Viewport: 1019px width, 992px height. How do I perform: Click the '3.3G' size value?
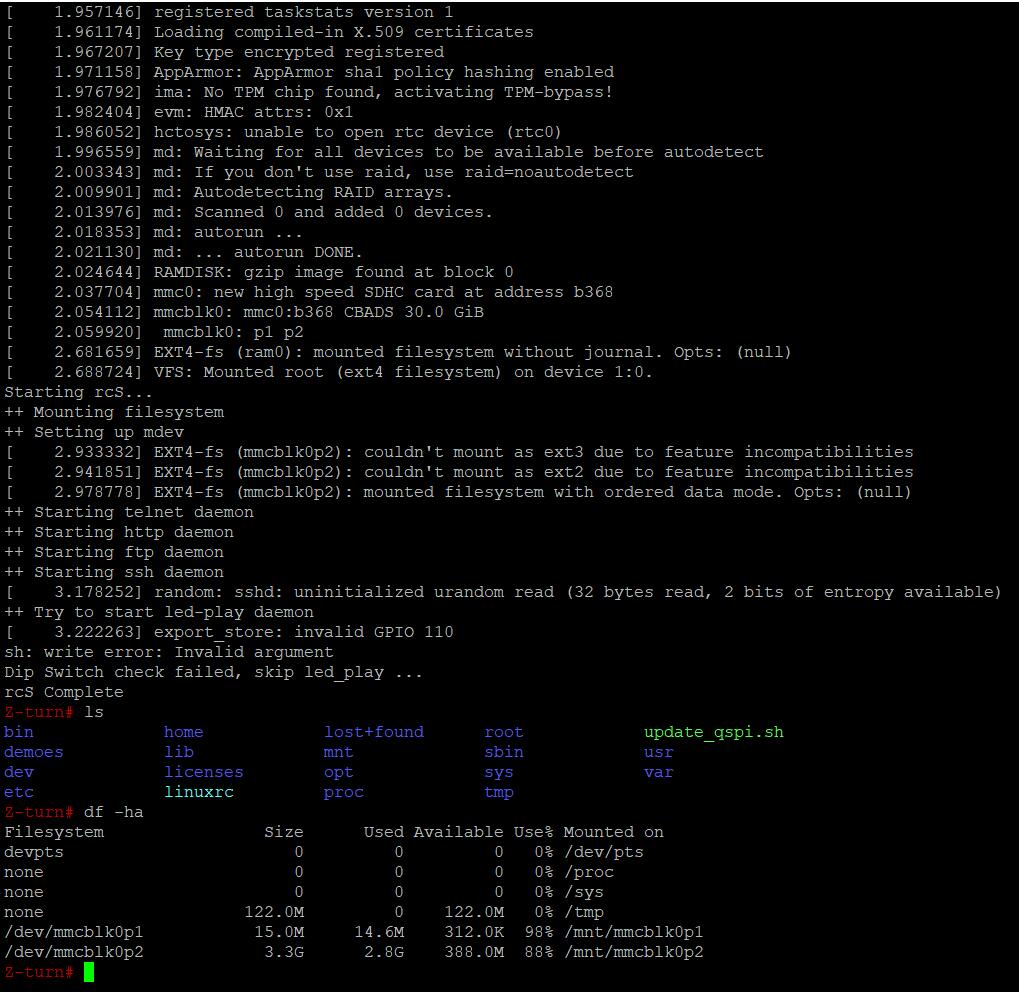(x=283, y=952)
